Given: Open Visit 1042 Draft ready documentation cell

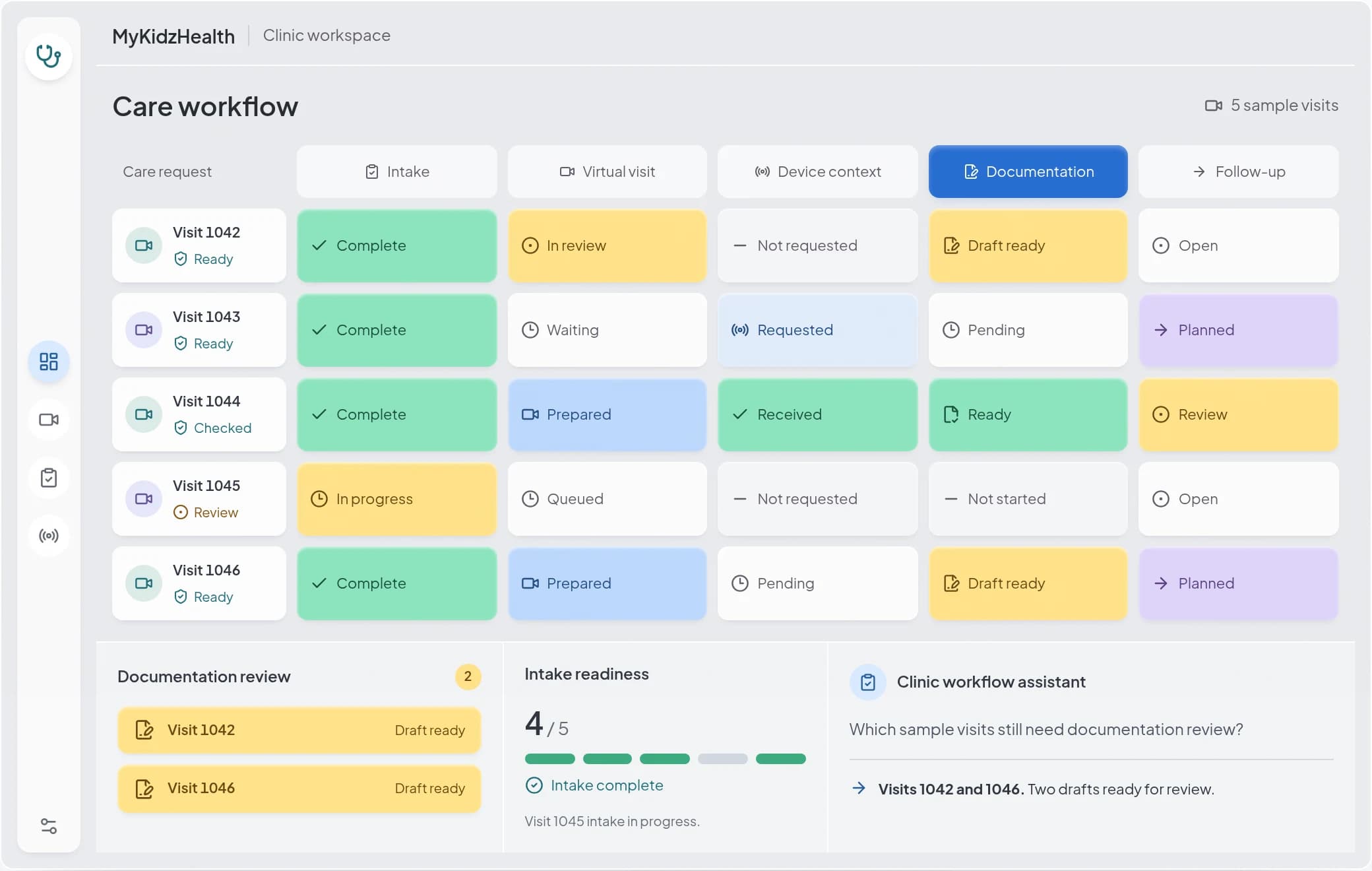Looking at the screenshot, I should point(1028,245).
